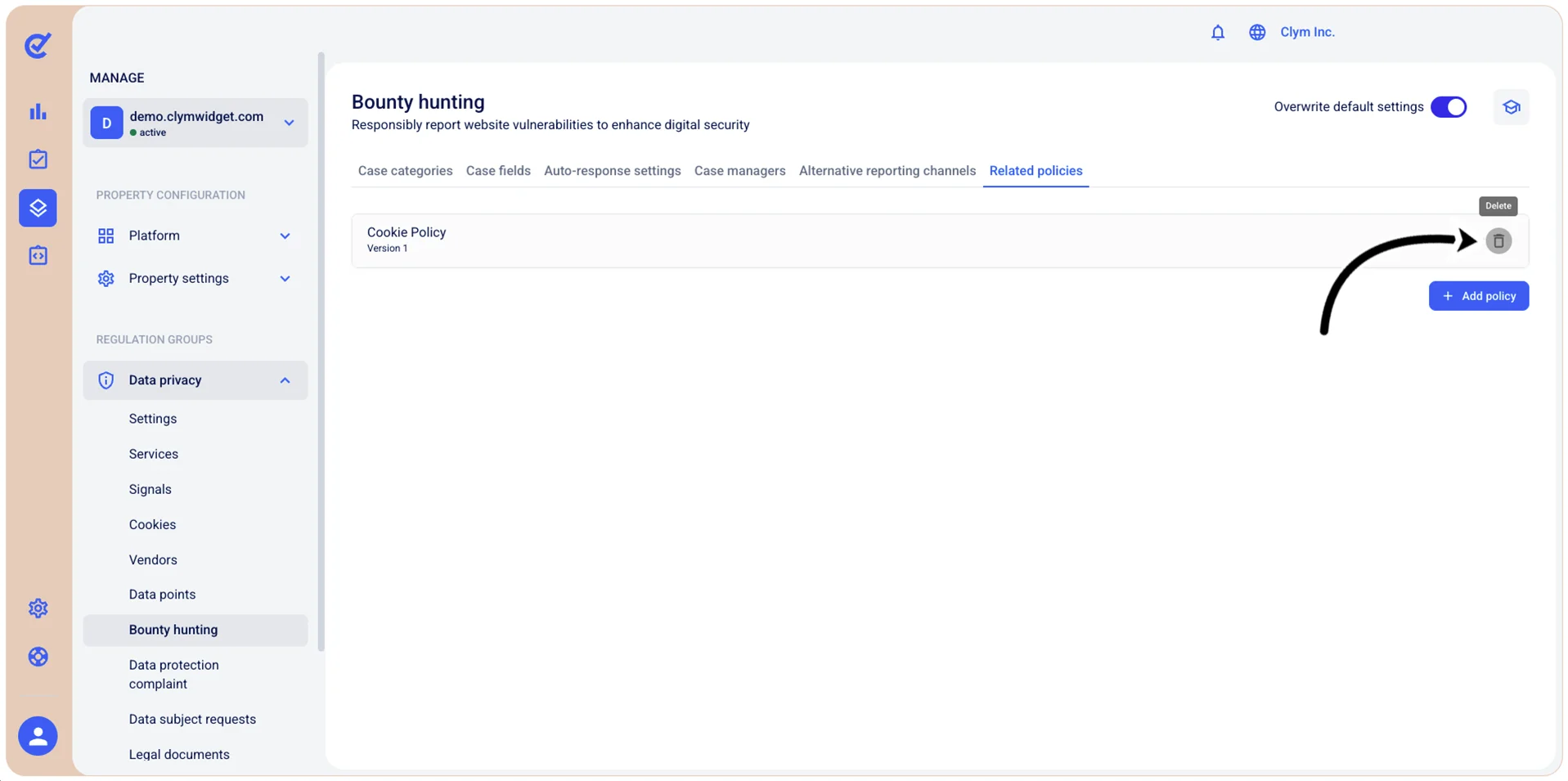Toggle Overwrite default settings switch
This screenshot has width=1568, height=781.
click(1449, 107)
